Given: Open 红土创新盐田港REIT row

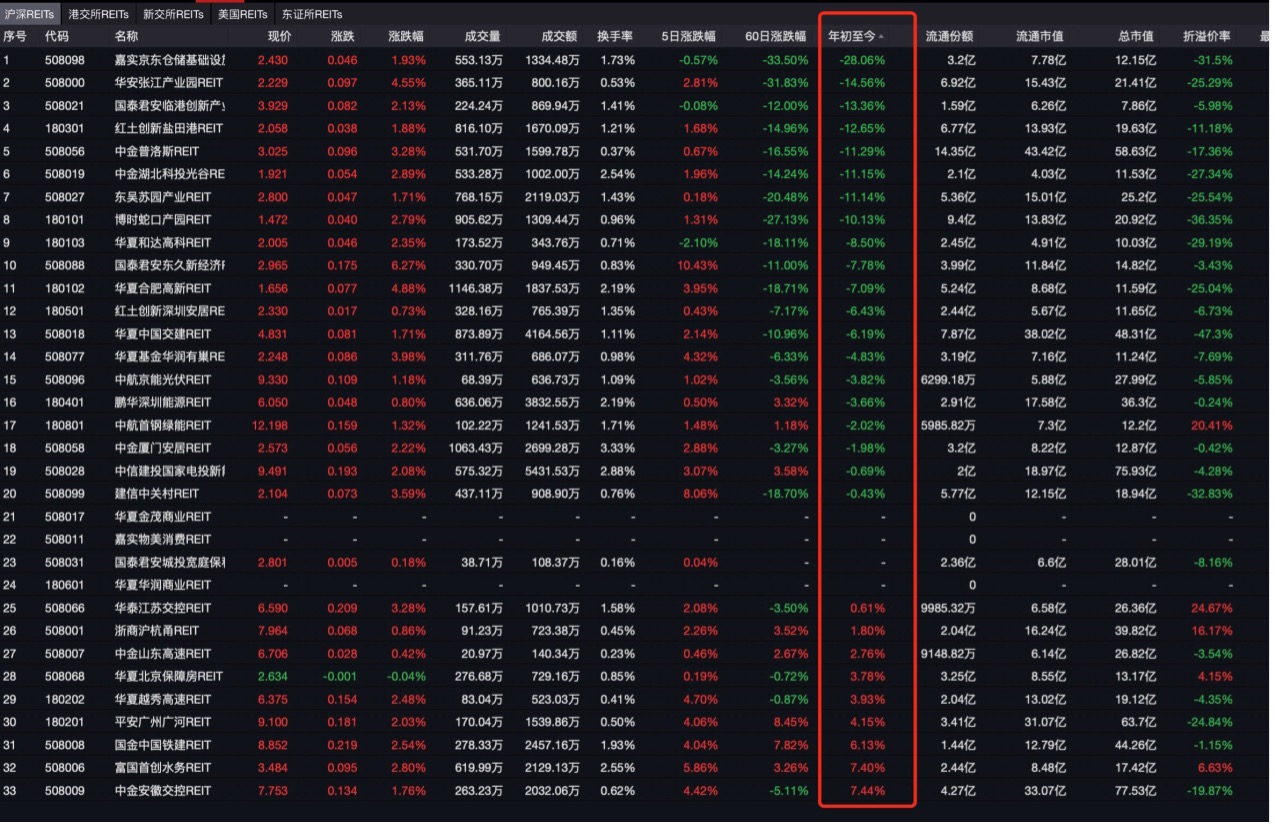Looking at the screenshot, I should click(x=636, y=129).
